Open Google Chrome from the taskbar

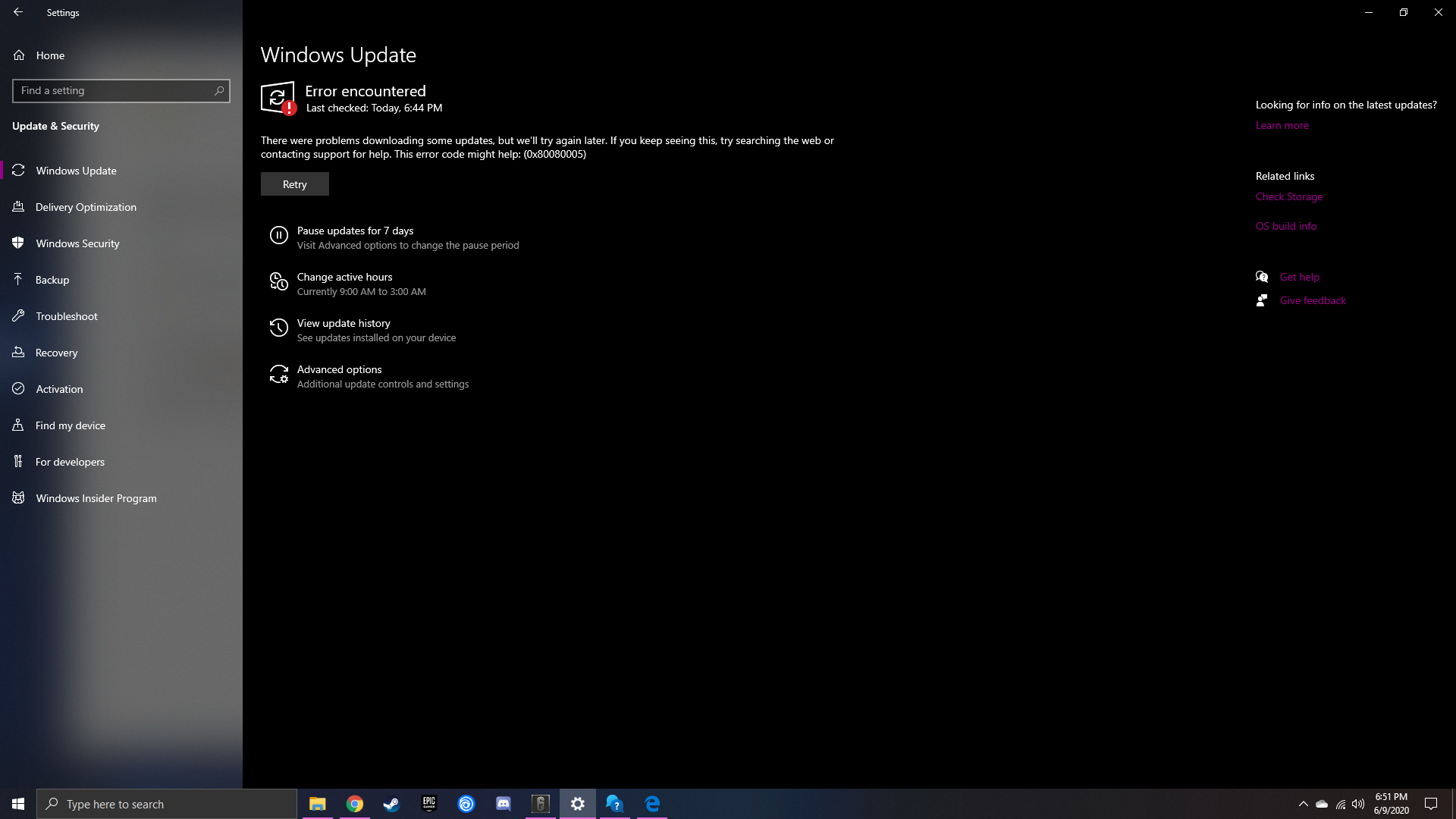[354, 804]
